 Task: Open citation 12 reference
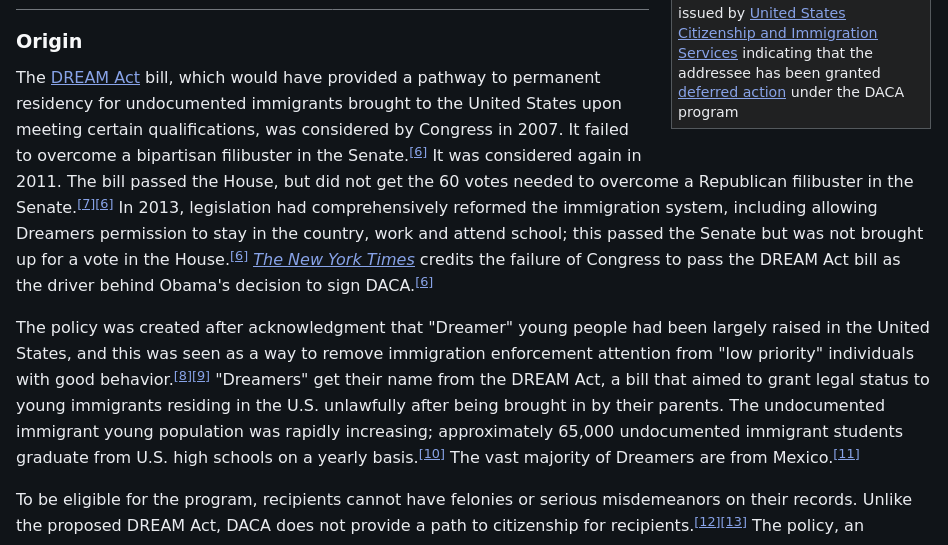point(707,523)
